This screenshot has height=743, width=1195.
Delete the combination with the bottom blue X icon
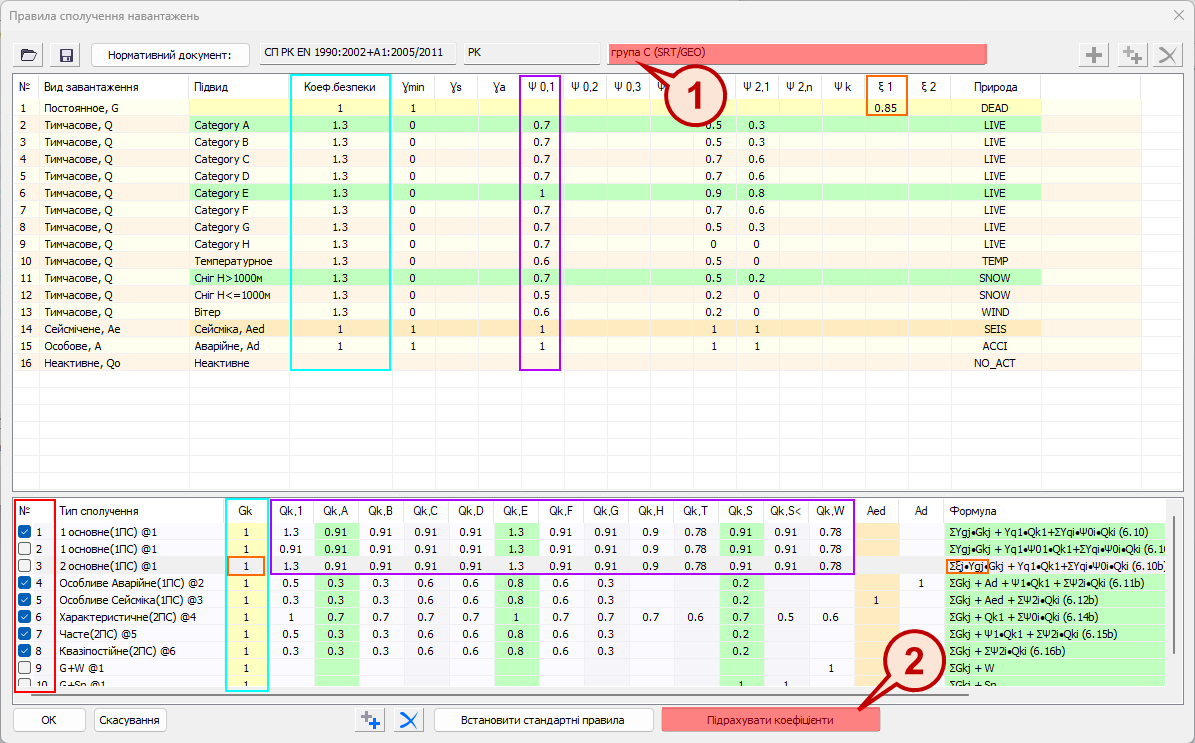(x=408, y=720)
